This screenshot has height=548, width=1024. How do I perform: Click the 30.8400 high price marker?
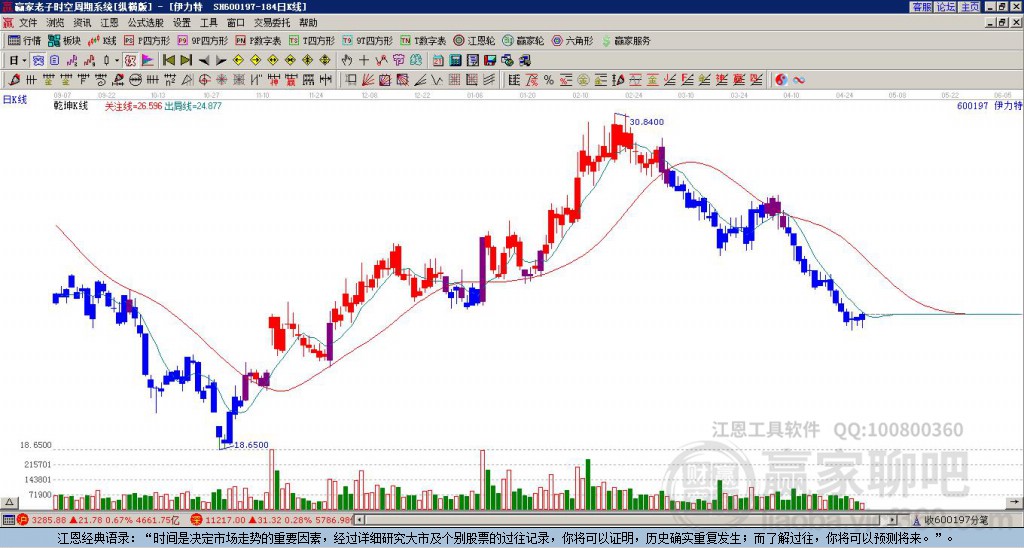point(647,121)
